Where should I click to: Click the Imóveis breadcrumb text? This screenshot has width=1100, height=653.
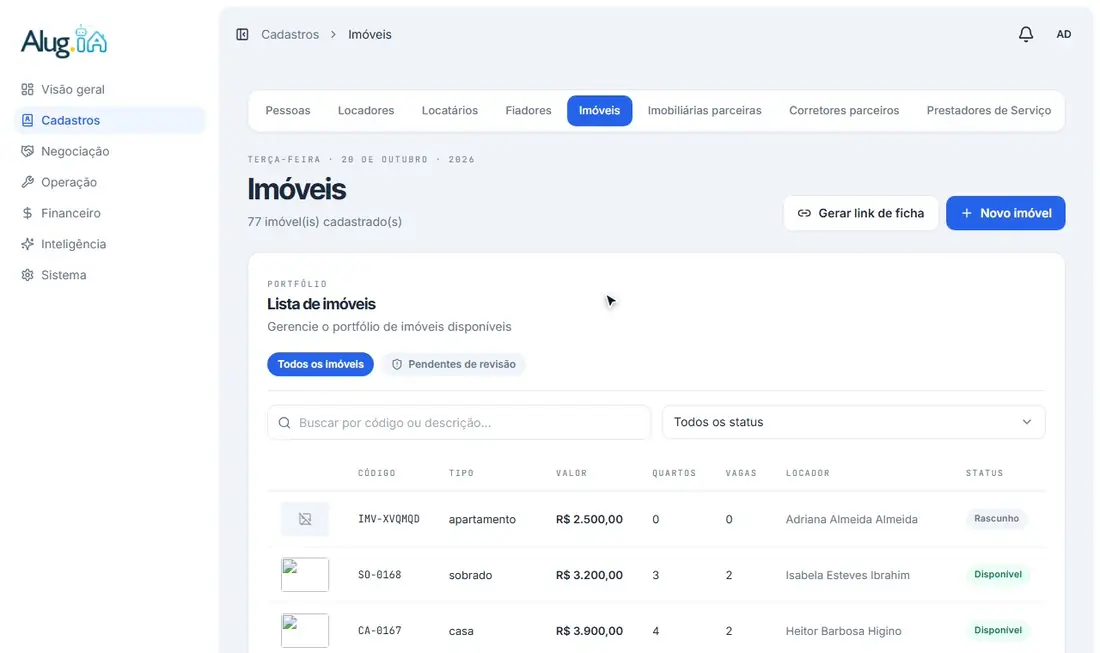click(370, 34)
